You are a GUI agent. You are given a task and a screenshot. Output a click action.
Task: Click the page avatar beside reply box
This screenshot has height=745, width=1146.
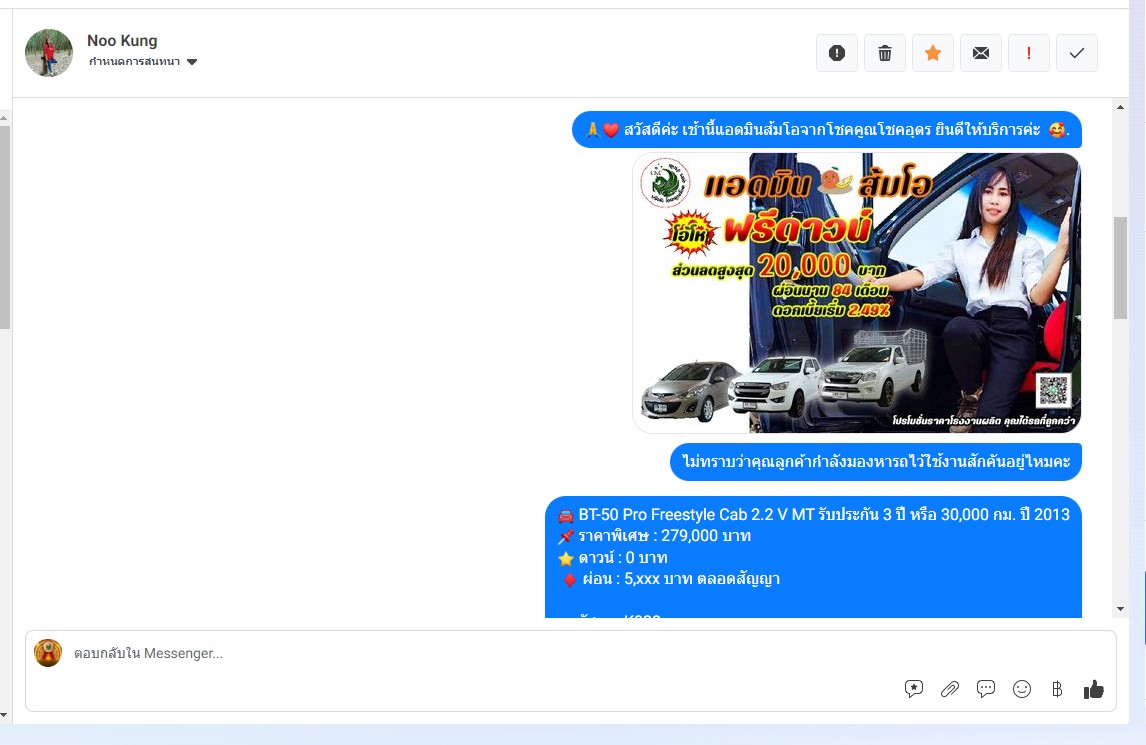click(48, 653)
